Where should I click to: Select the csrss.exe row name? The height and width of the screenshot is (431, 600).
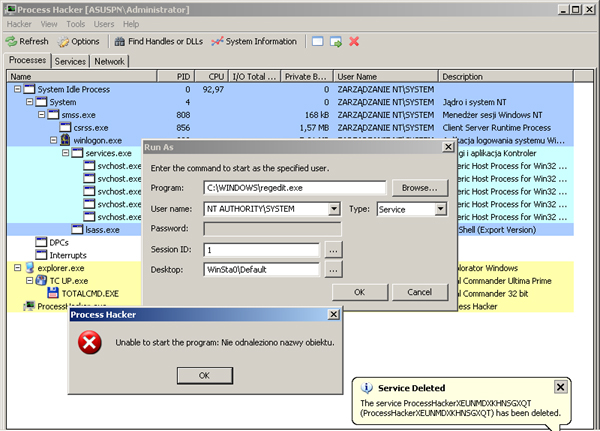[x=91, y=127]
